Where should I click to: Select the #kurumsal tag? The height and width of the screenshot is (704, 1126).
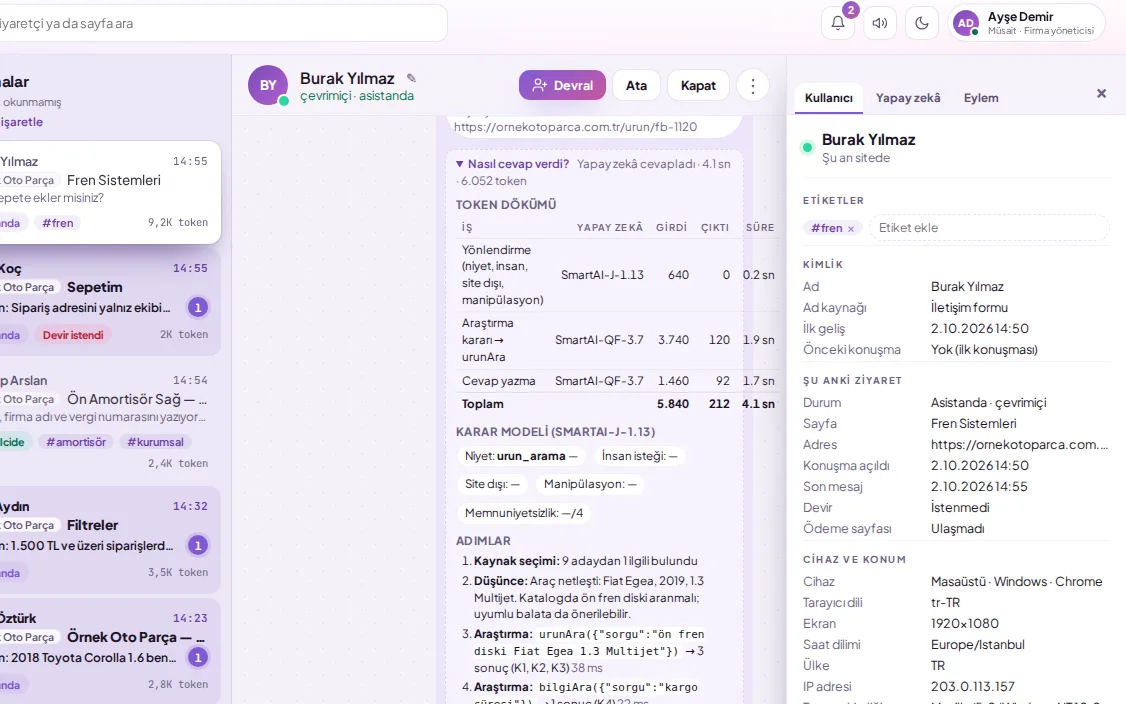[x=155, y=442]
